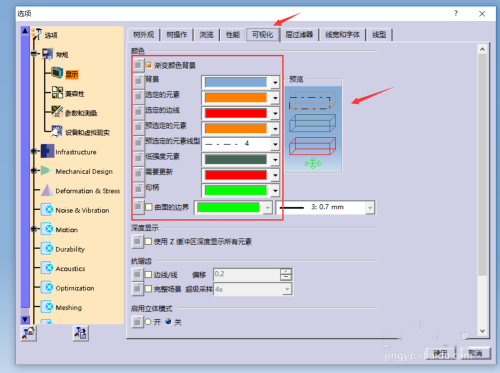Open the 选定的边线 color dropdown arrow
Screen dimensions: 500x373
click(275, 114)
